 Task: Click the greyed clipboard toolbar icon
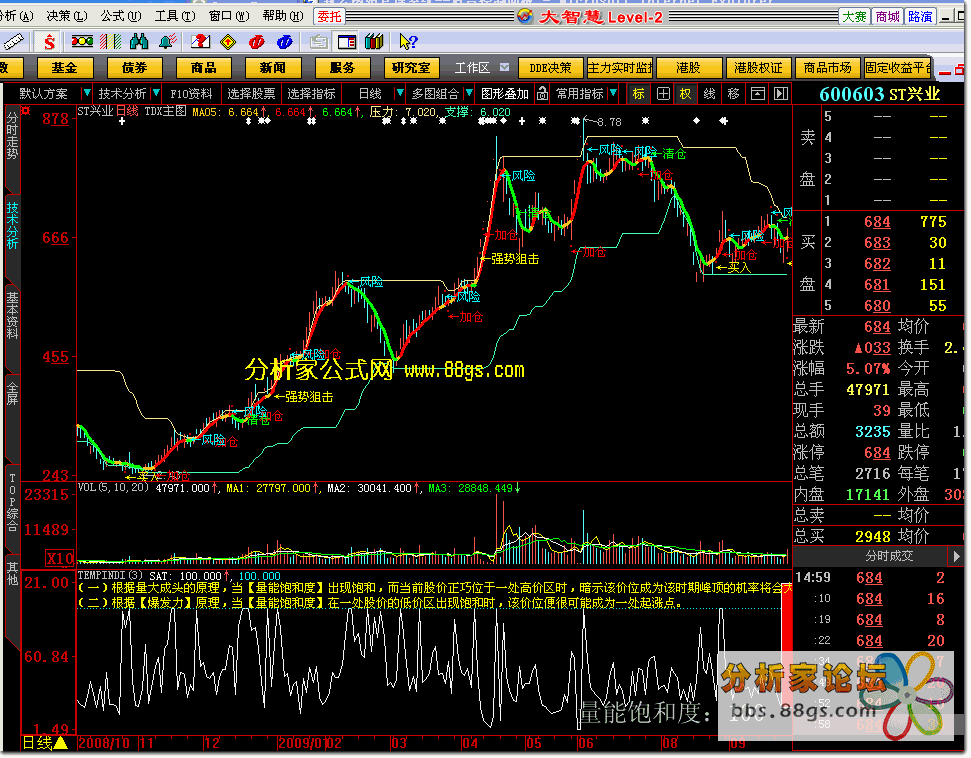[318, 41]
